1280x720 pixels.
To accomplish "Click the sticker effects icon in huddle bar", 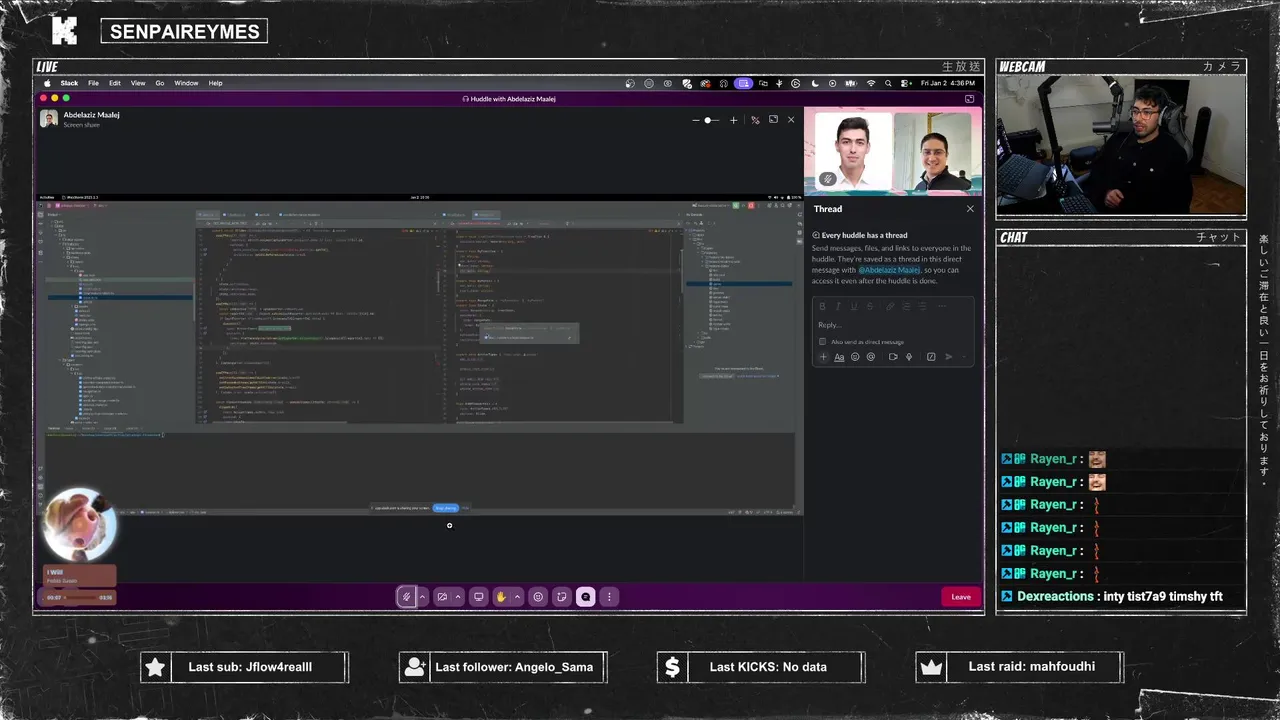I will tap(562, 597).
